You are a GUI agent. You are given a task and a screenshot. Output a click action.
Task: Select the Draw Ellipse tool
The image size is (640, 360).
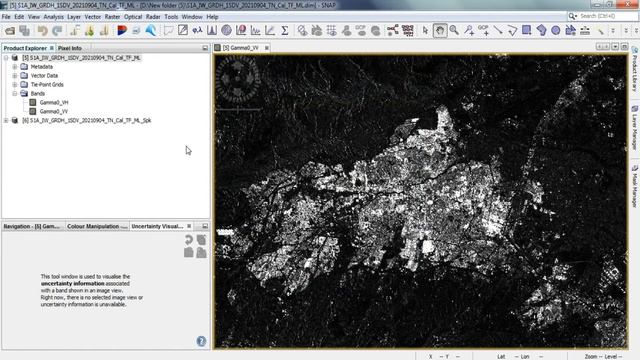(556, 31)
